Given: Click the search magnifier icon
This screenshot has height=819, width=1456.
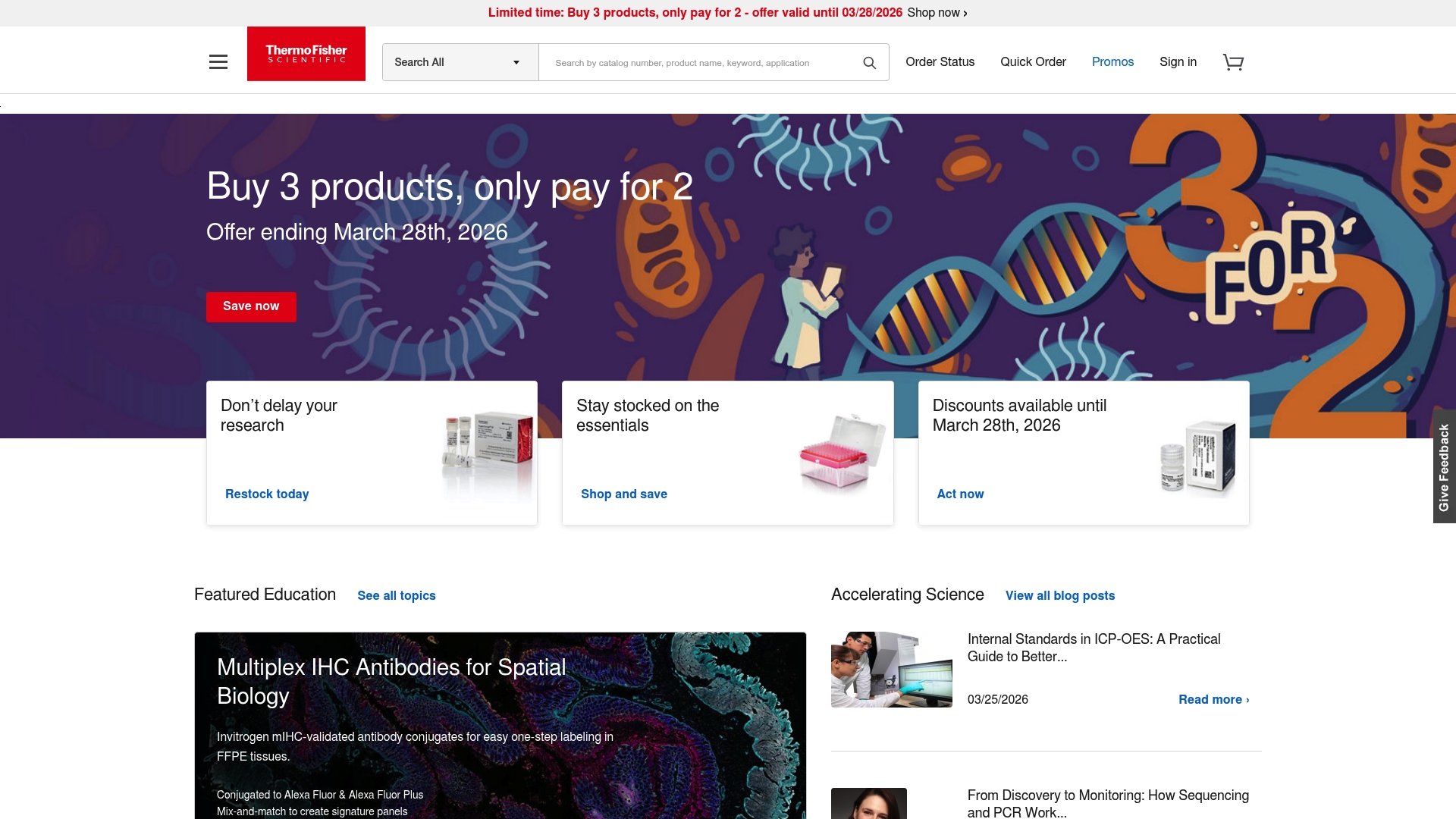Looking at the screenshot, I should (x=869, y=62).
